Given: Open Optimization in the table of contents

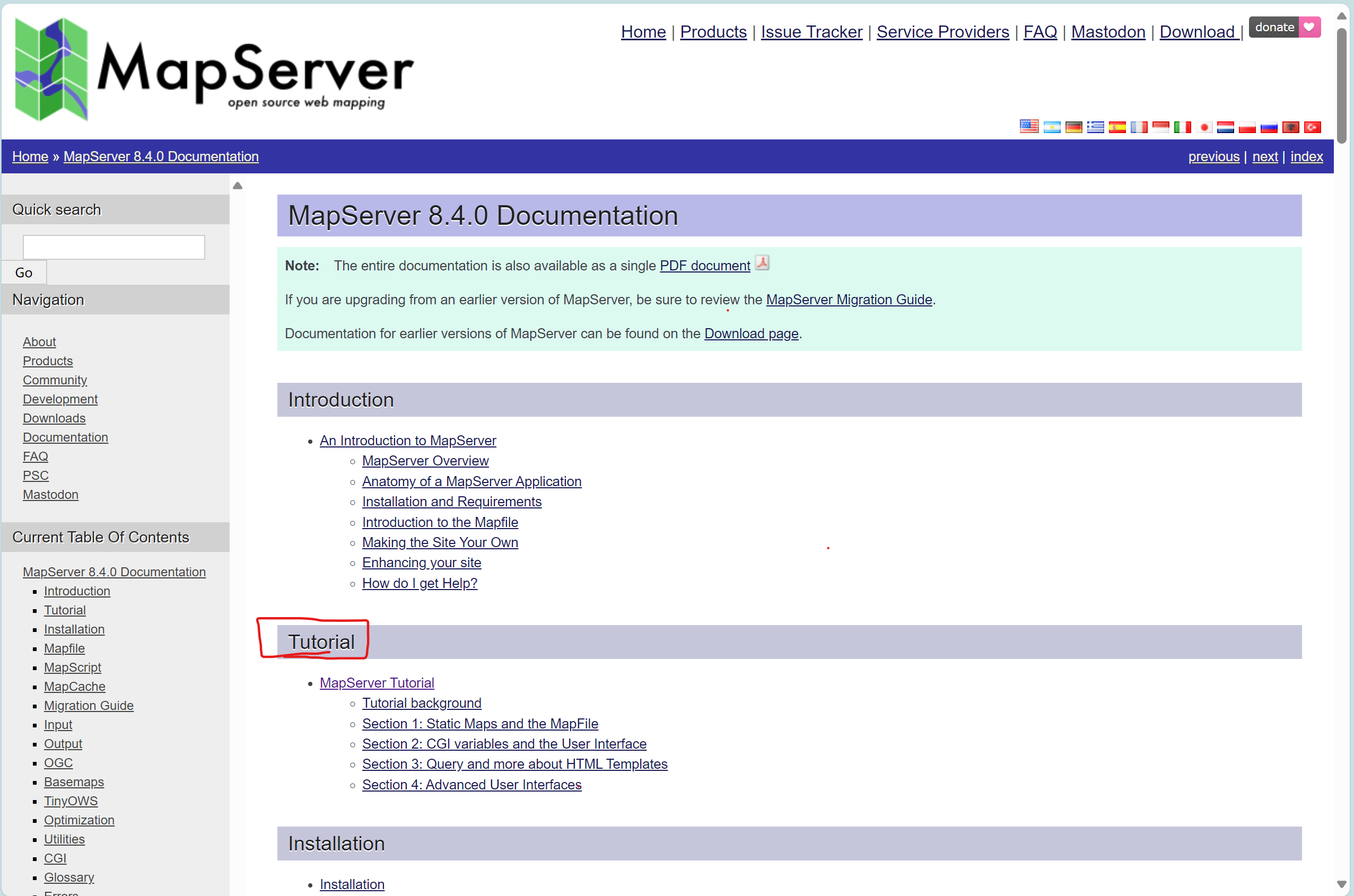Looking at the screenshot, I should coord(79,820).
